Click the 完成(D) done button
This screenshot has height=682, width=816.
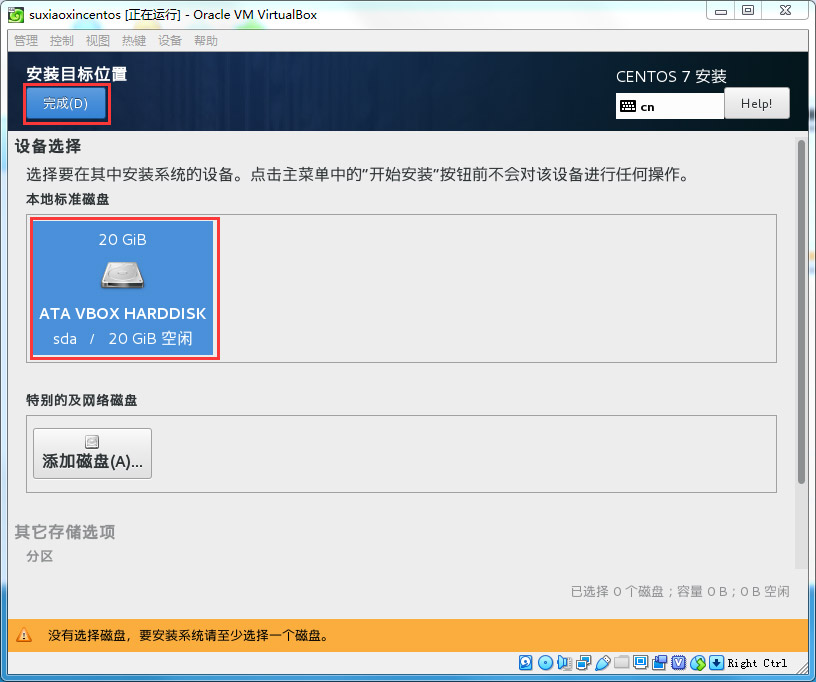[66, 104]
